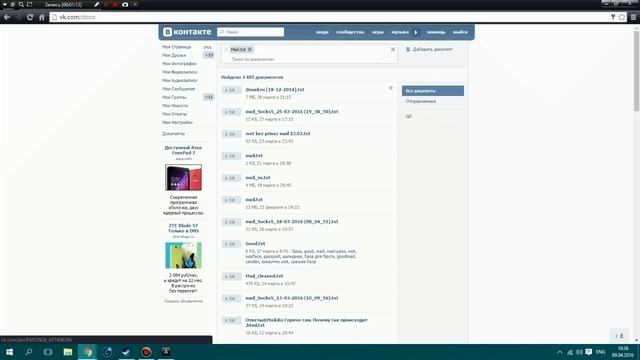Click the browser back arrow
Viewport: 640px width, 360px height.
tap(7, 17)
